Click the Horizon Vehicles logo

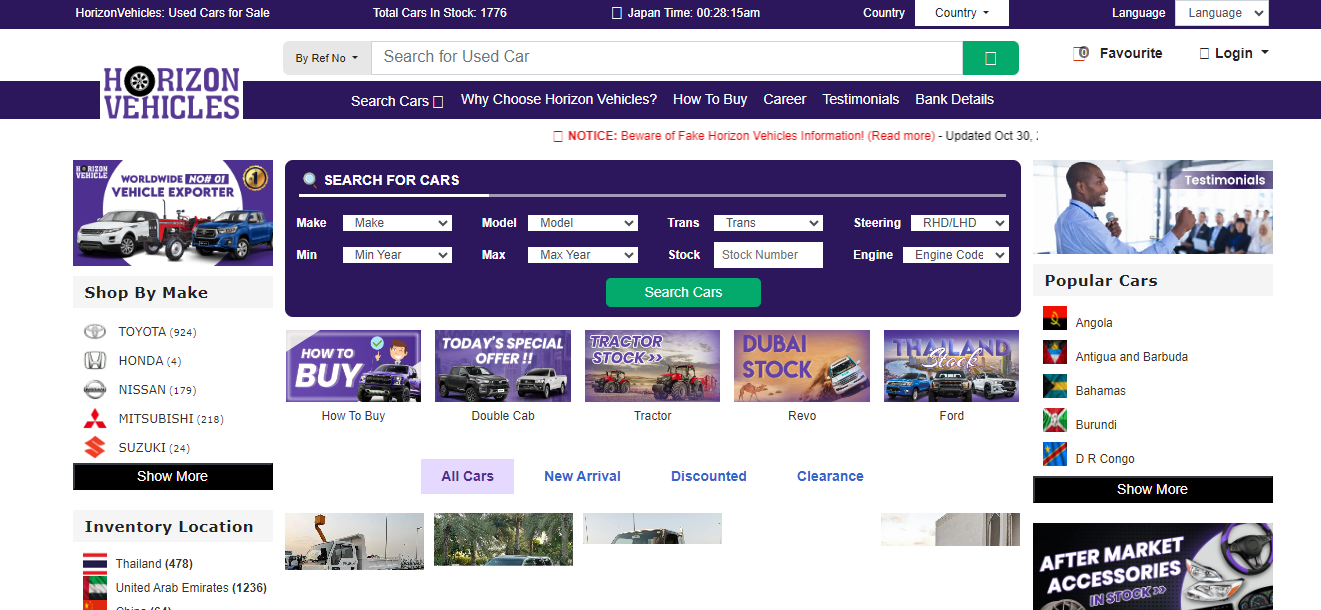(172, 93)
